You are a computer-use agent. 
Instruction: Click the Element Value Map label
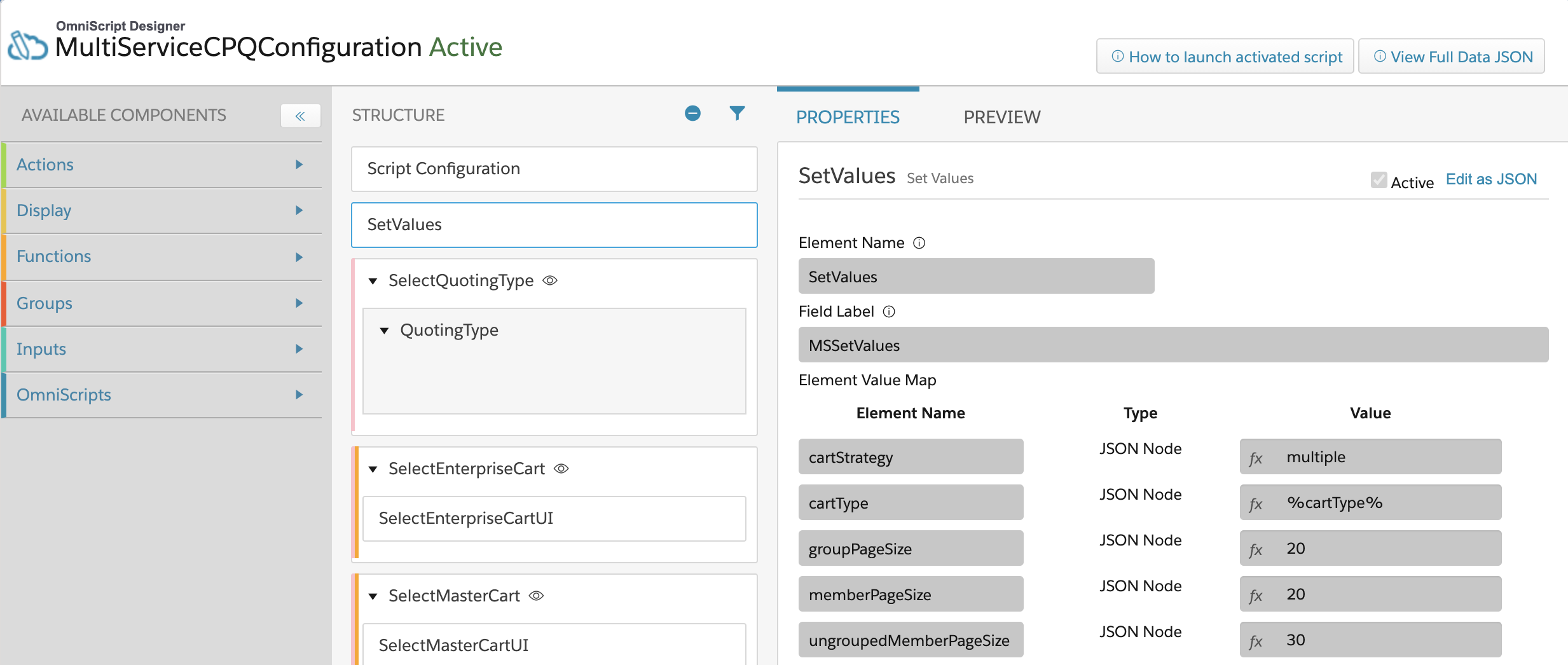(x=867, y=380)
